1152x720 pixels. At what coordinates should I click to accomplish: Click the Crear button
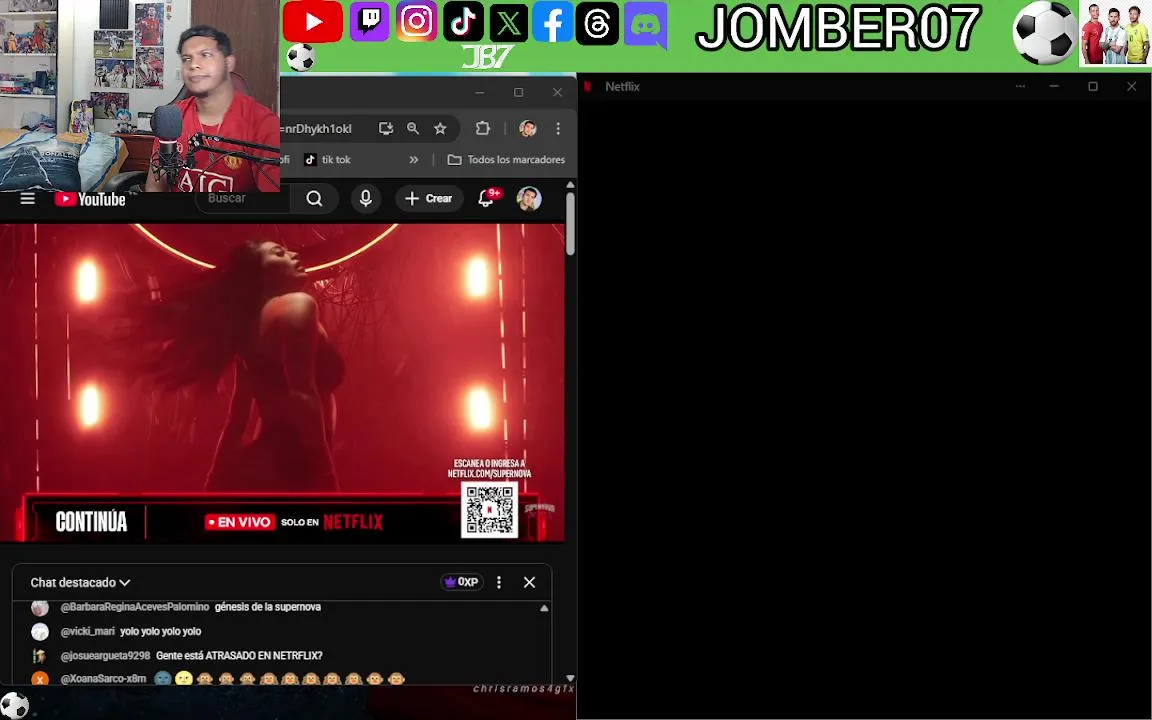click(x=429, y=198)
